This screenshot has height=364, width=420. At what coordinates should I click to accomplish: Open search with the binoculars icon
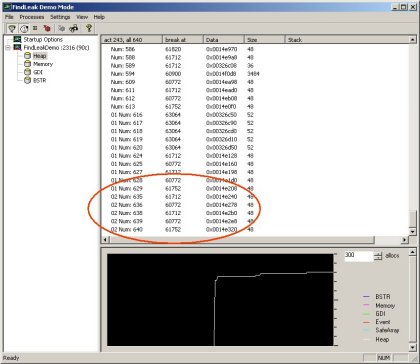tap(74, 29)
